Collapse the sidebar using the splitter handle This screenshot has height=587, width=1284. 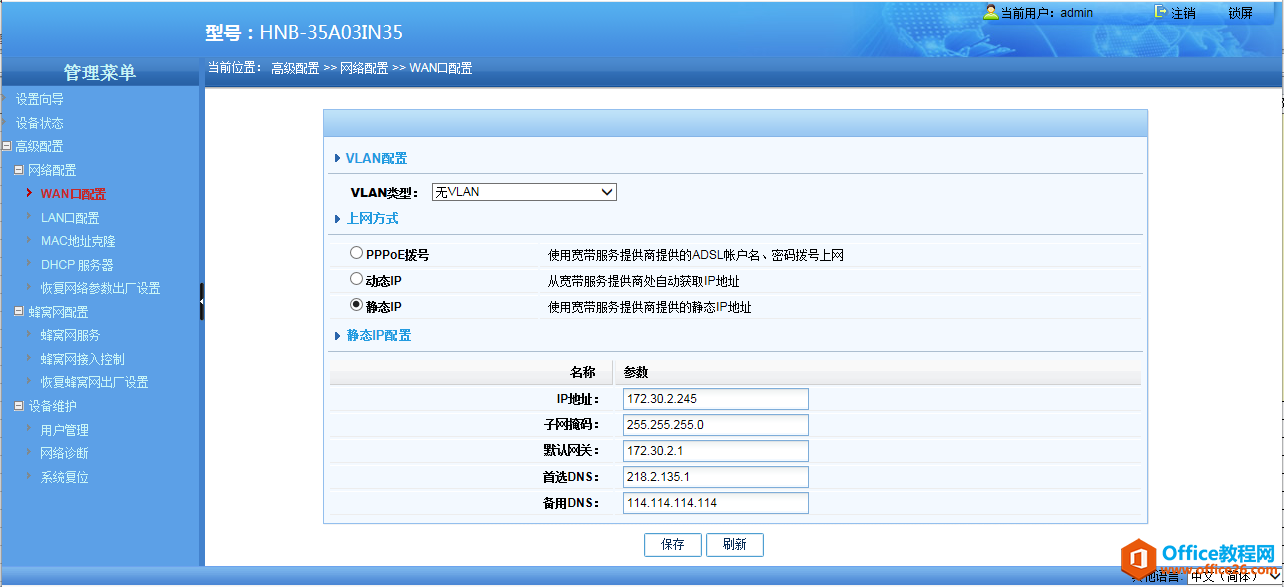coord(202,301)
